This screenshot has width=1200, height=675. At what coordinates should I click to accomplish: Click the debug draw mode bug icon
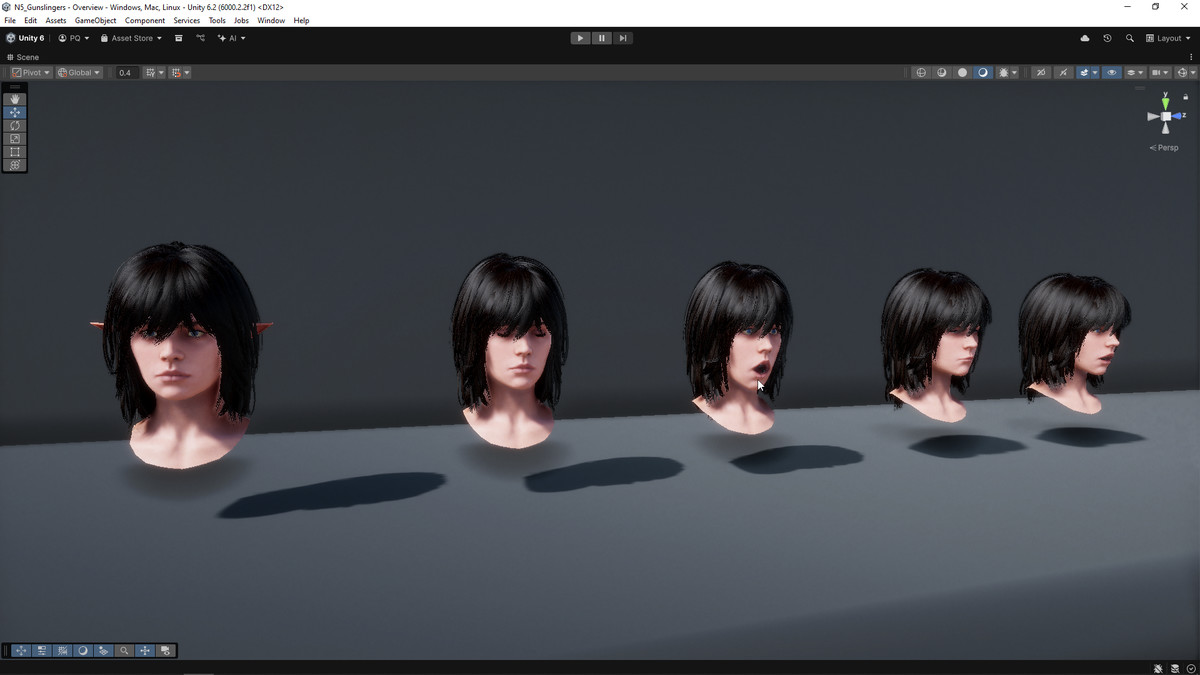1003,72
